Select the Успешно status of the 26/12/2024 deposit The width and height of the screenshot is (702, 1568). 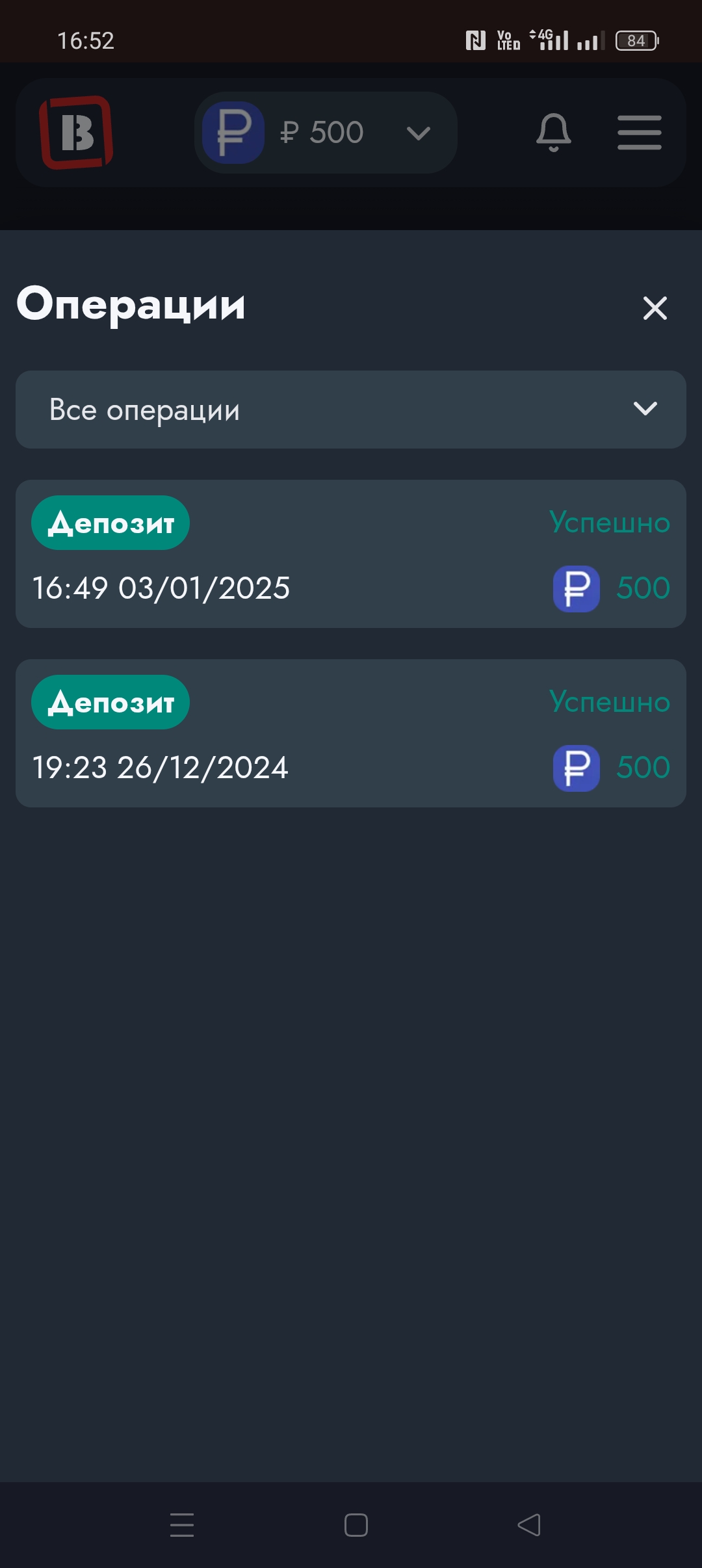click(610, 701)
